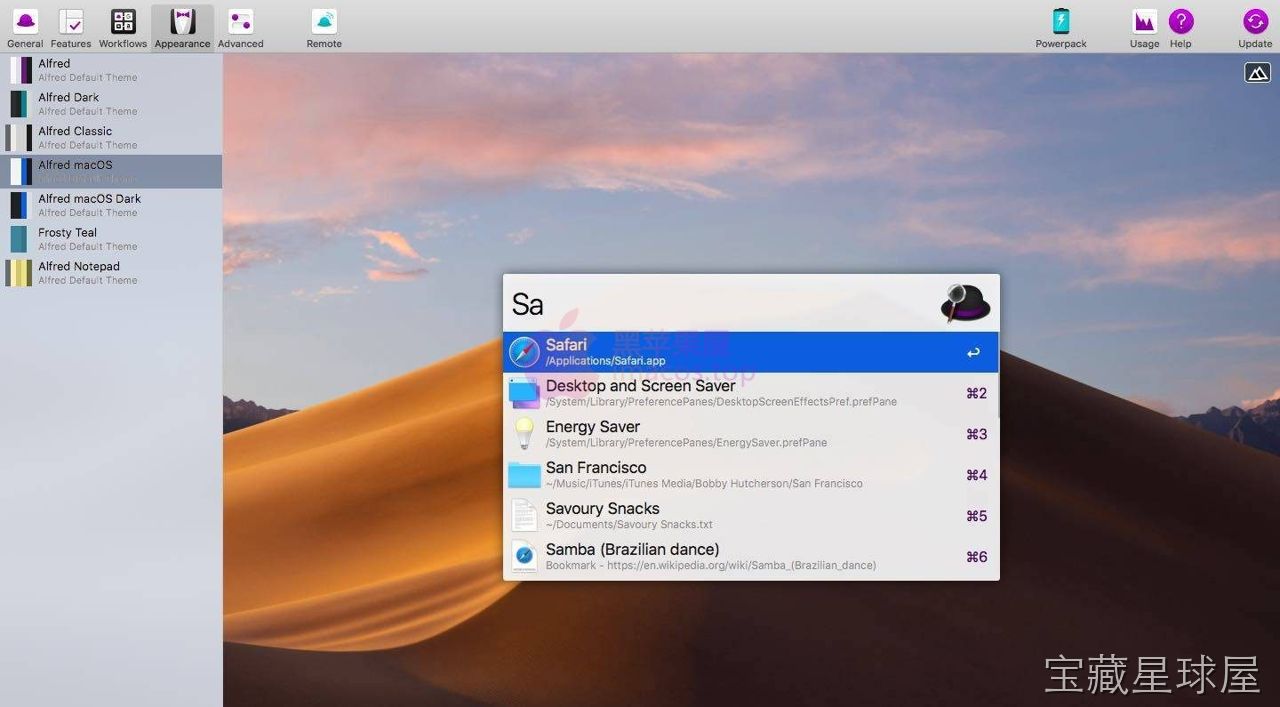Image resolution: width=1280 pixels, height=707 pixels.
Task: Open the Features preferences tab
Action: click(x=71, y=27)
